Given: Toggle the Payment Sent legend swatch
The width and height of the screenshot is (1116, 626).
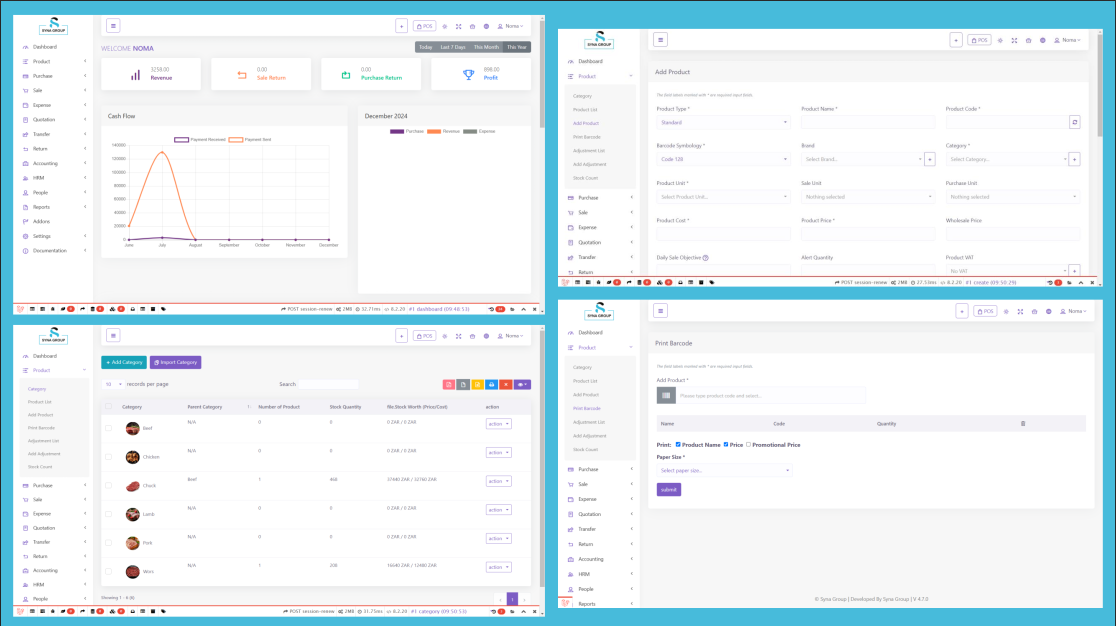Looking at the screenshot, I should click(x=236, y=140).
